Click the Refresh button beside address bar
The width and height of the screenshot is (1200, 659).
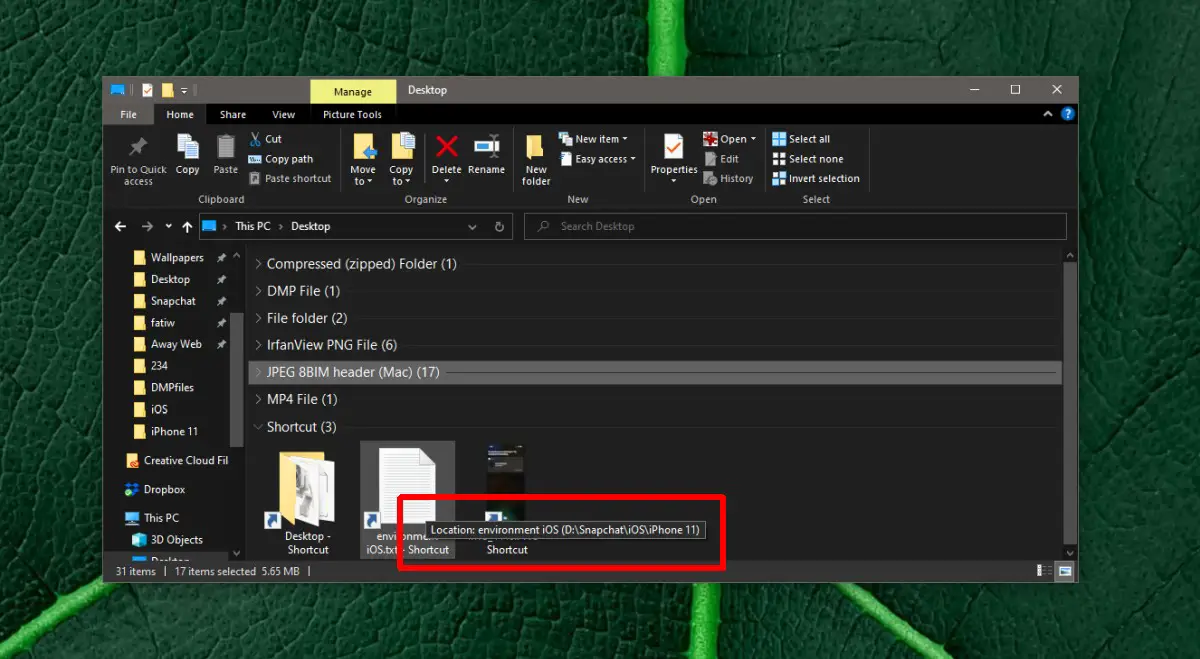coord(501,226)
